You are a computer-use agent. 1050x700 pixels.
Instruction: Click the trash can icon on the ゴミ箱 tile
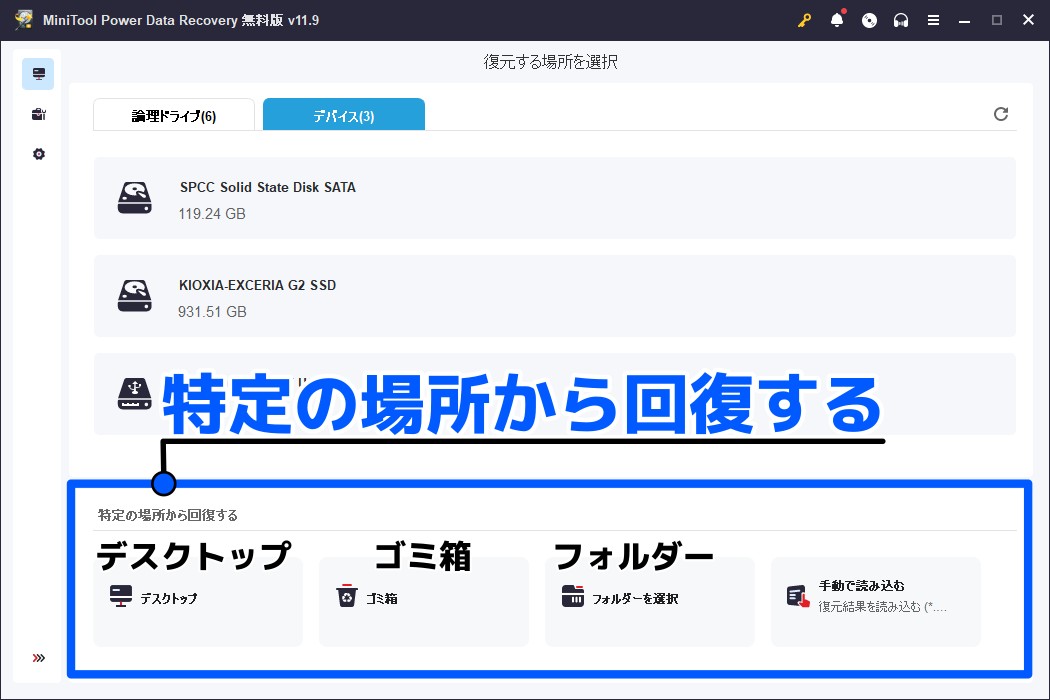347,595
